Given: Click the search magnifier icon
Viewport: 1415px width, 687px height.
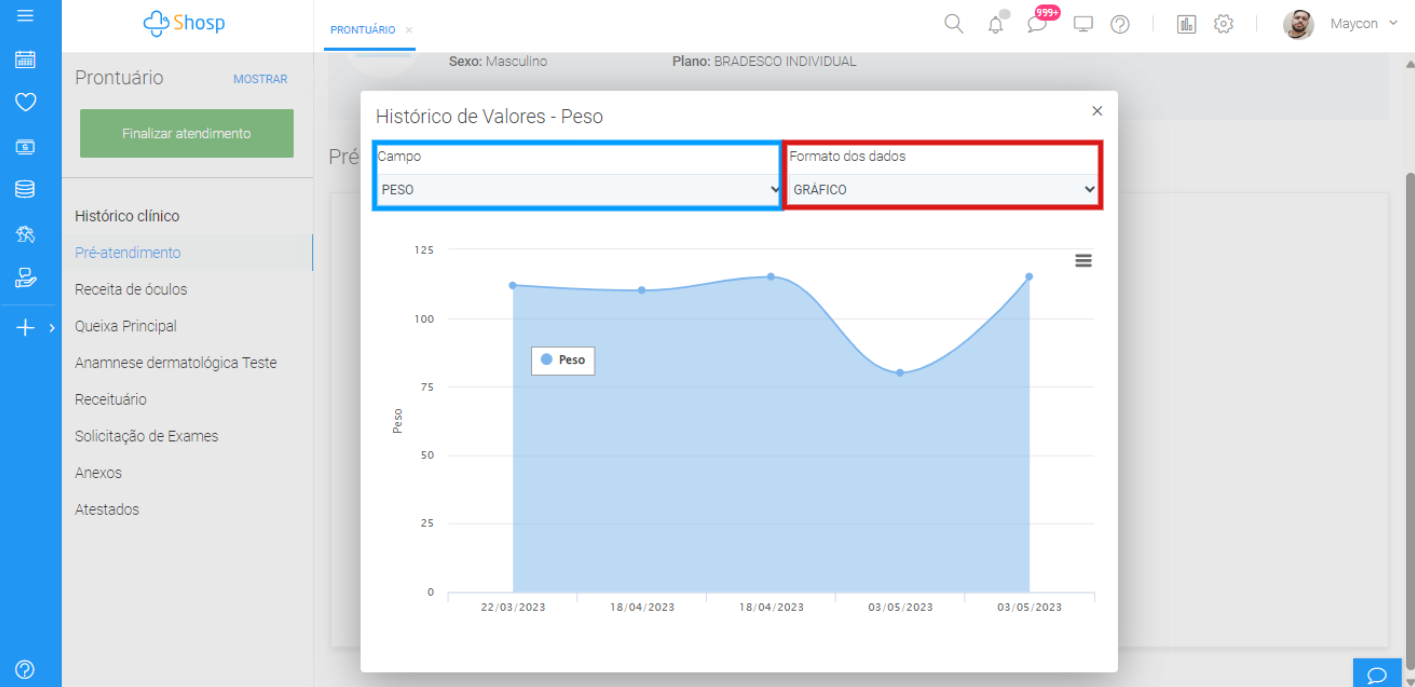Looking at the screenshot, I should [x=954, y=24].
